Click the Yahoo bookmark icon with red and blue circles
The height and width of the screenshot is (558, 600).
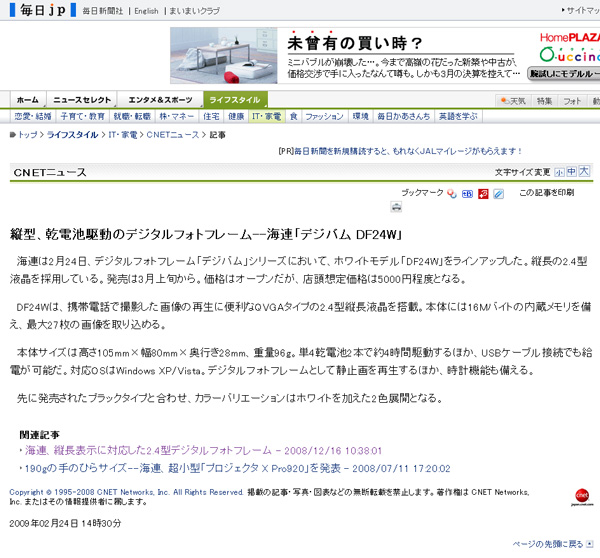tap(452, 194)
